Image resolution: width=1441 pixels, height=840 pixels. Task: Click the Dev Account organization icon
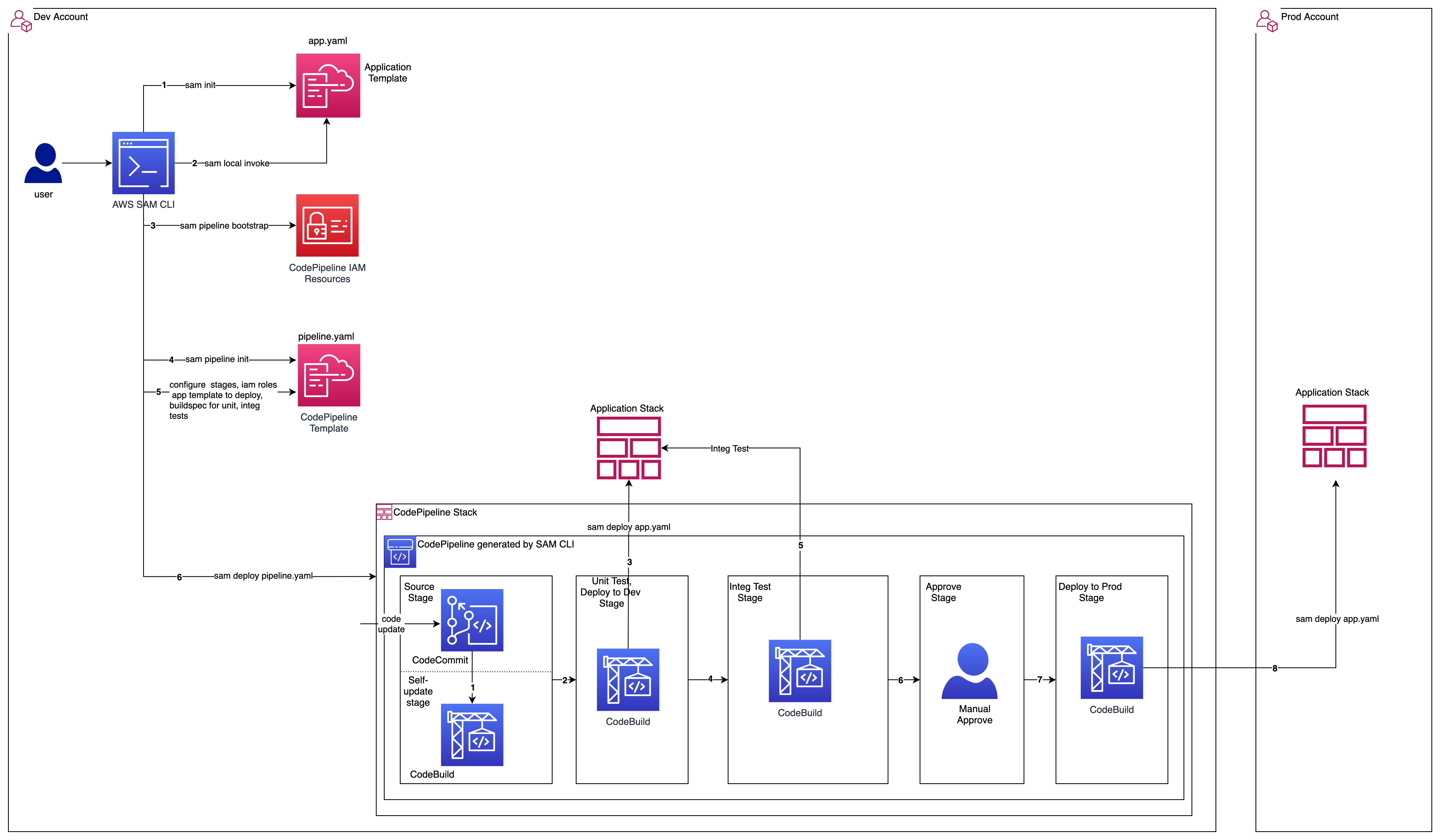pos(21,21)
